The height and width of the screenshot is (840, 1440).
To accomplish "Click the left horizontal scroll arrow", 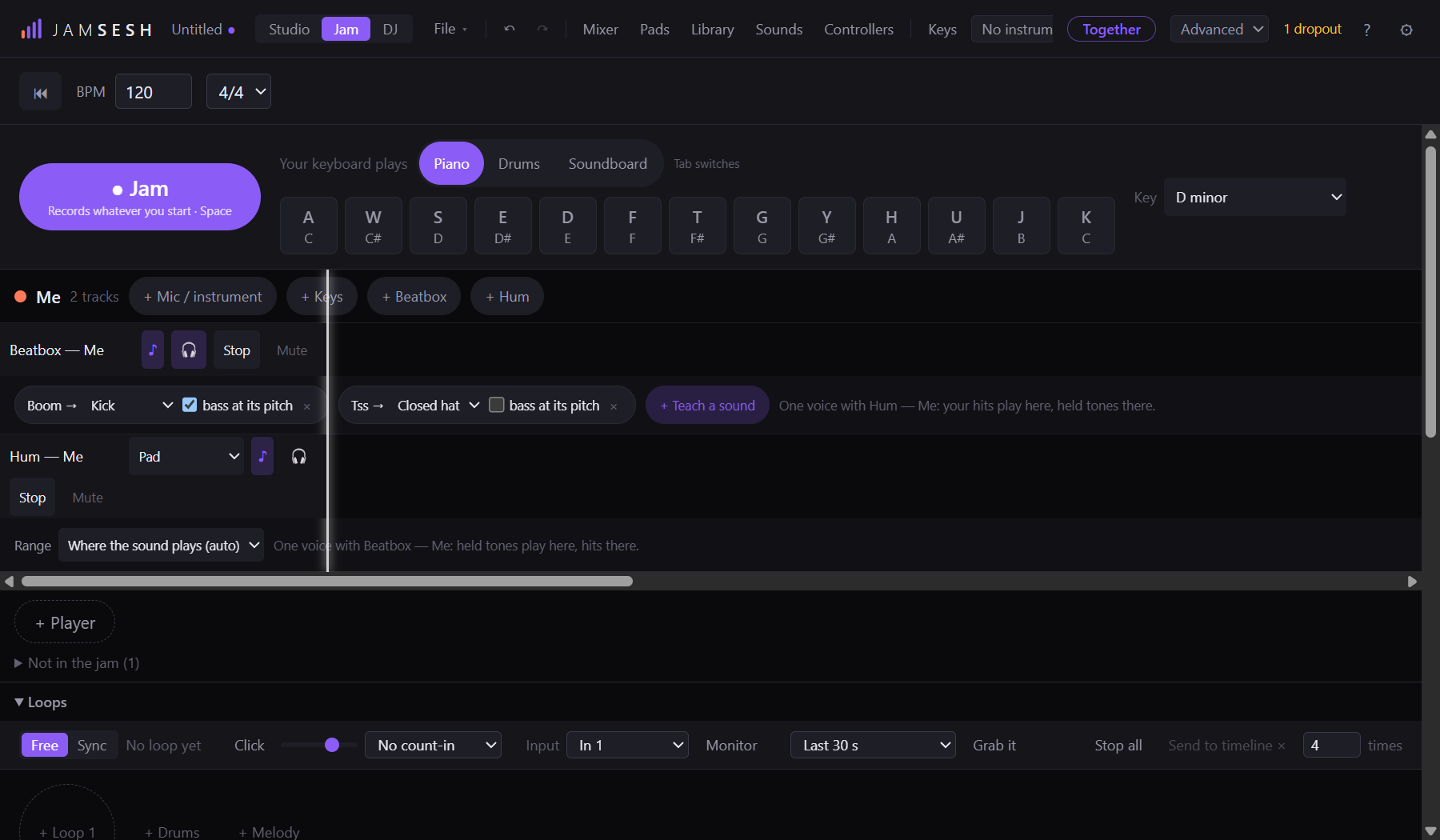I will pyautogui.click(x=9, y=582).
